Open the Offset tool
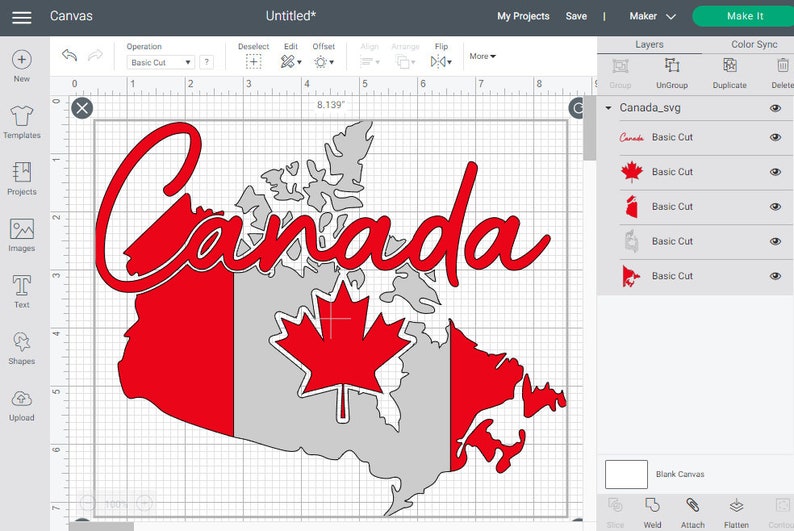The image size is (794, 531). 324,62
